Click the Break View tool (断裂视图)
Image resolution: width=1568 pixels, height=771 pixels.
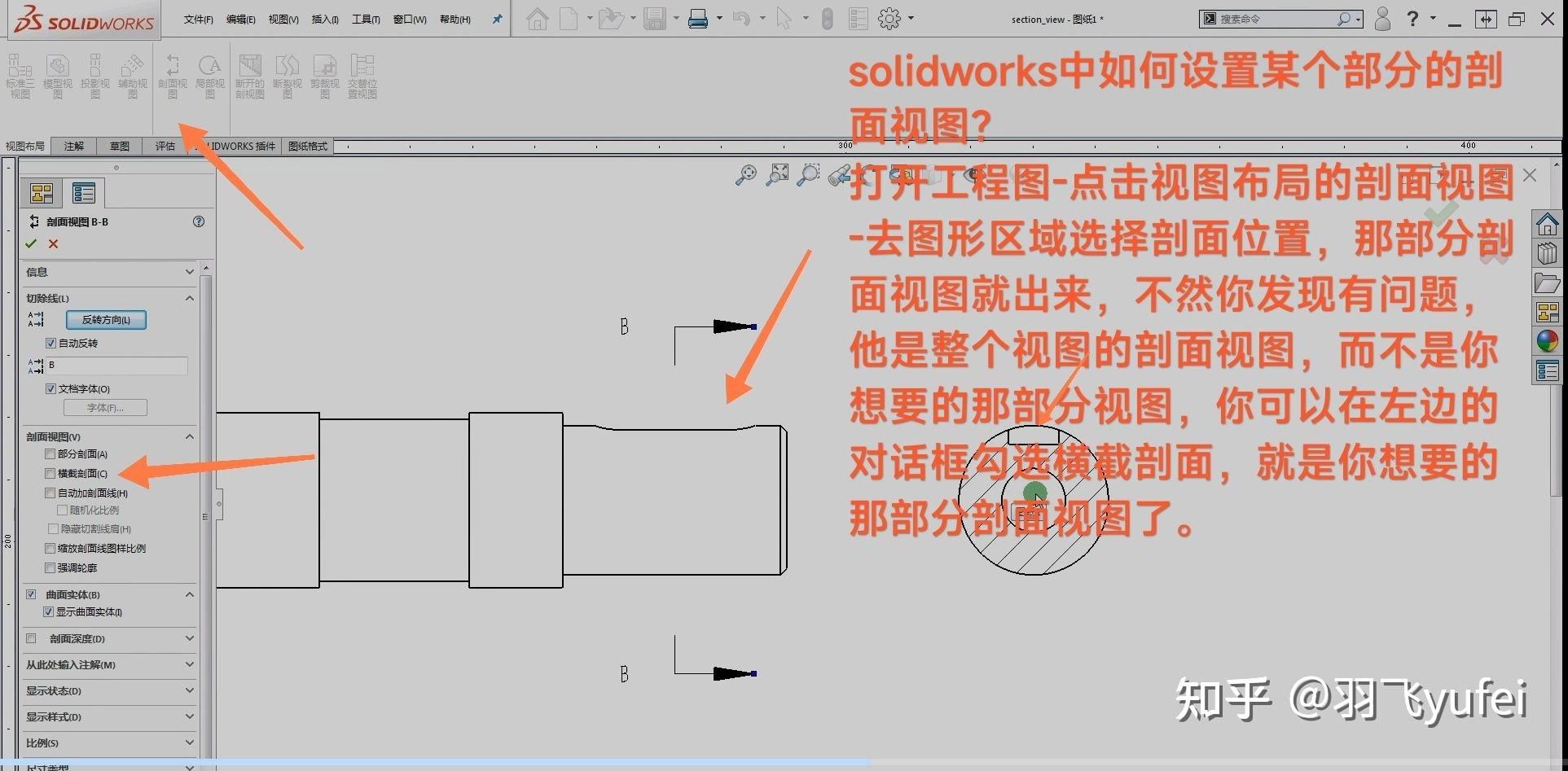(288, 77)
